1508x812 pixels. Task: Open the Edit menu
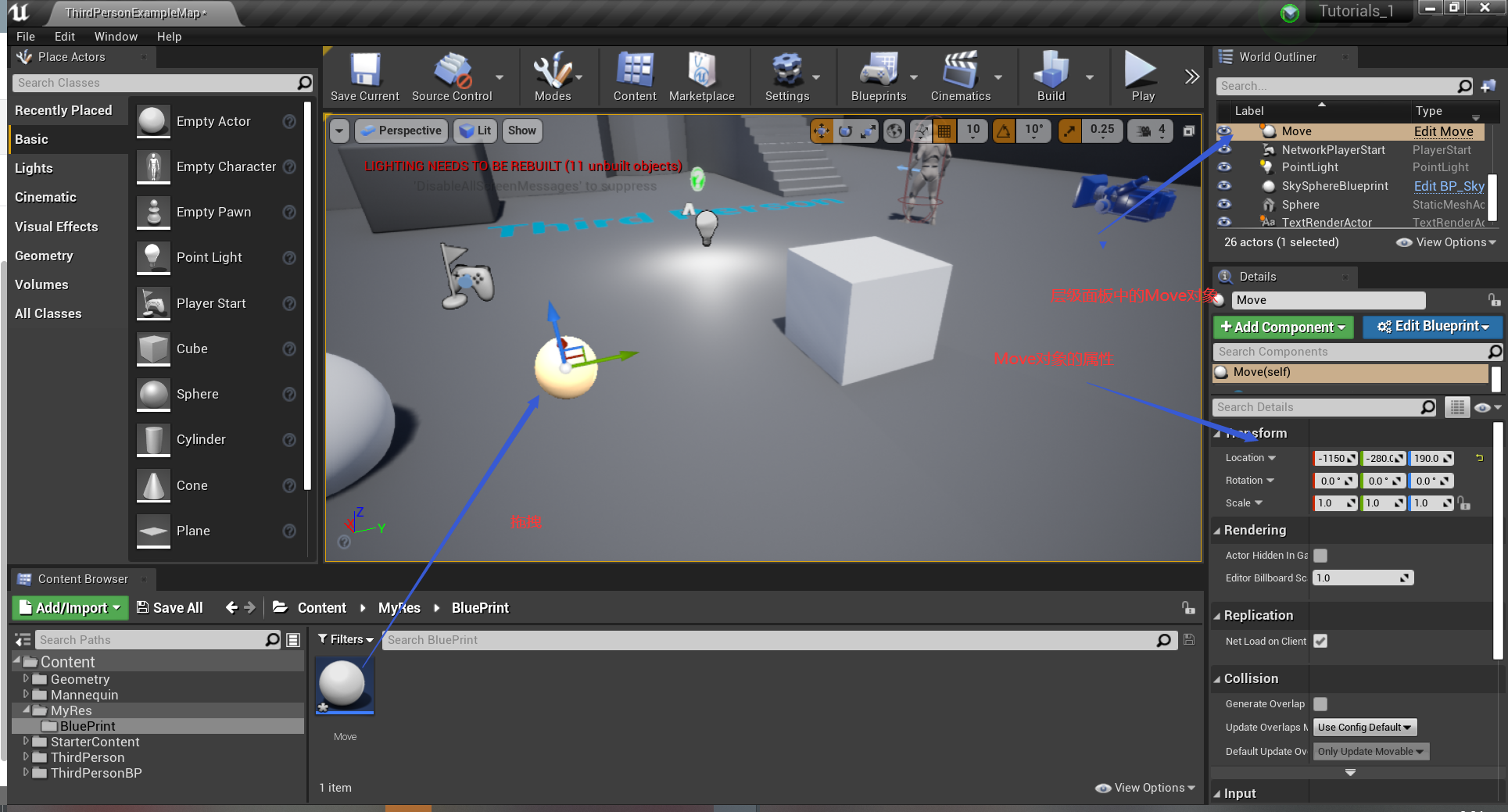coord(65,36)
